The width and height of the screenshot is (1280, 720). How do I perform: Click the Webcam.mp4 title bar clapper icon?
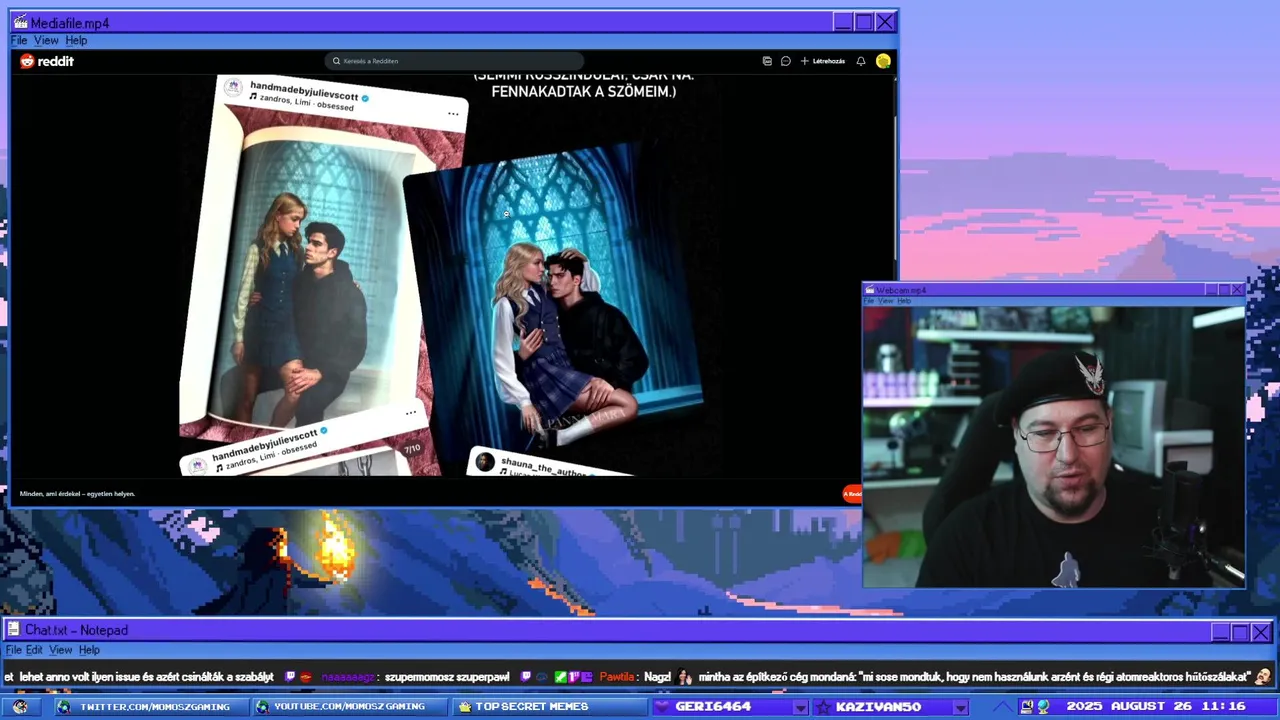coord(870,290)
